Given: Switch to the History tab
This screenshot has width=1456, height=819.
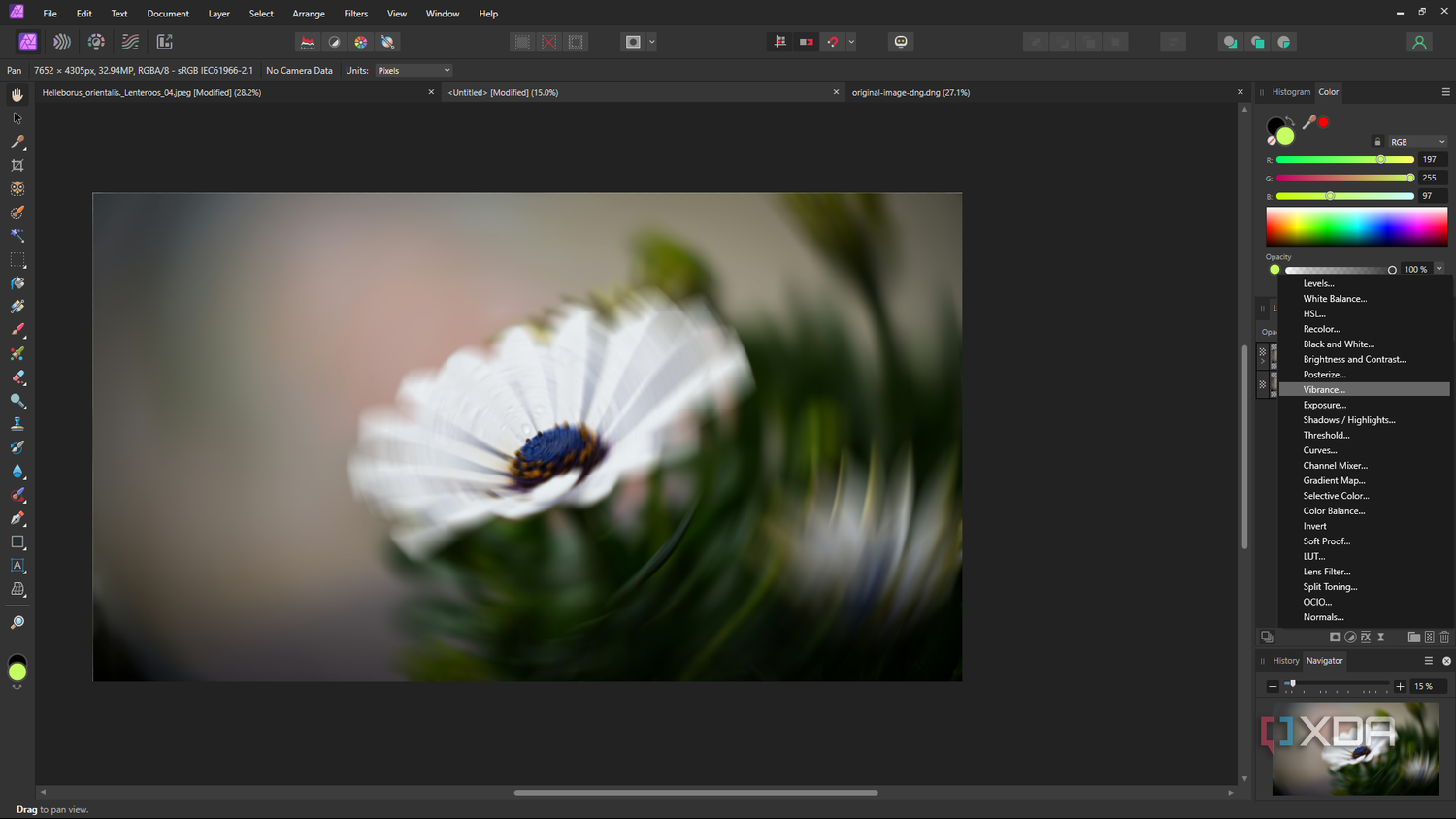Looking at the screenshot, I should click(1286, 661).
